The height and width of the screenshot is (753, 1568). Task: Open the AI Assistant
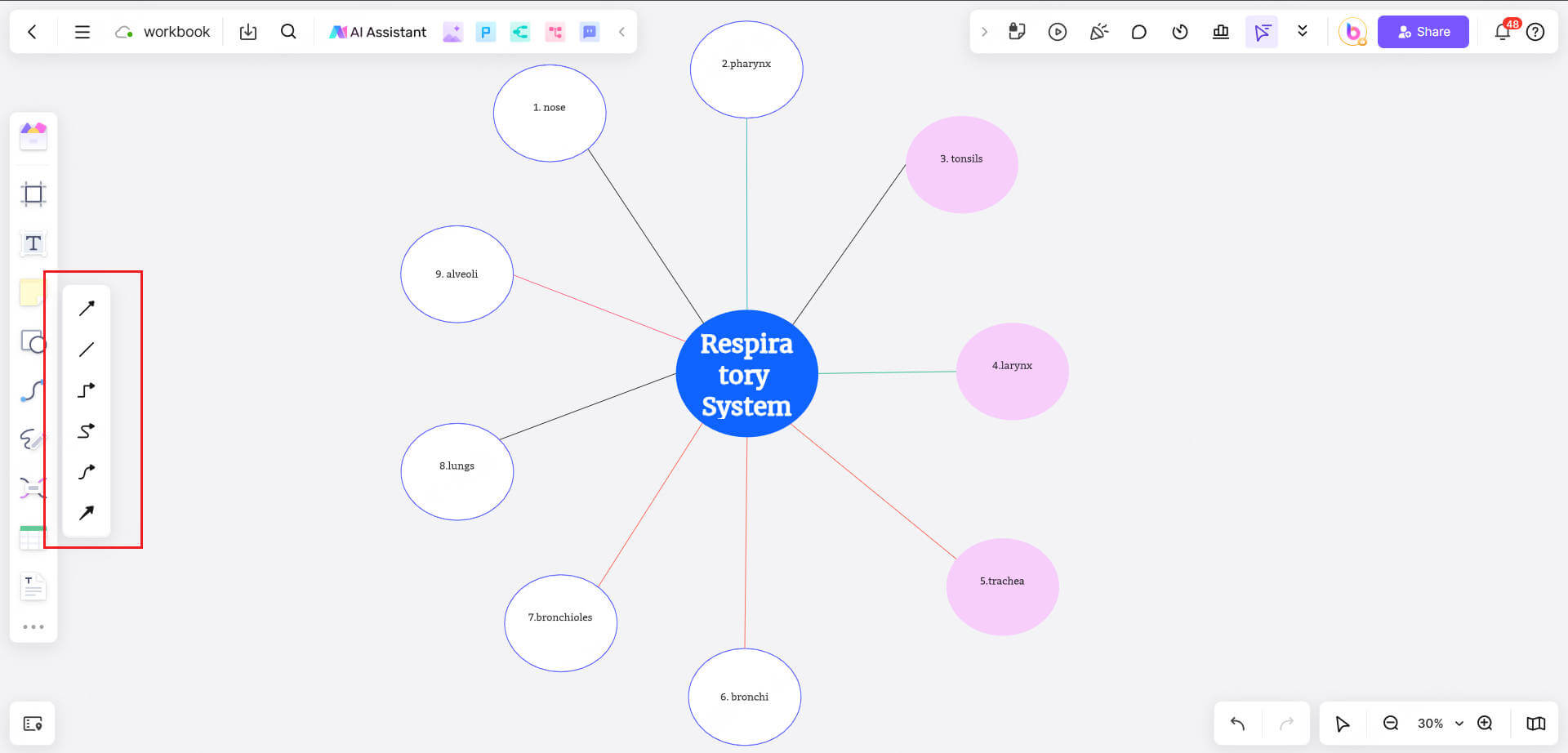click(x=377, y=32)
